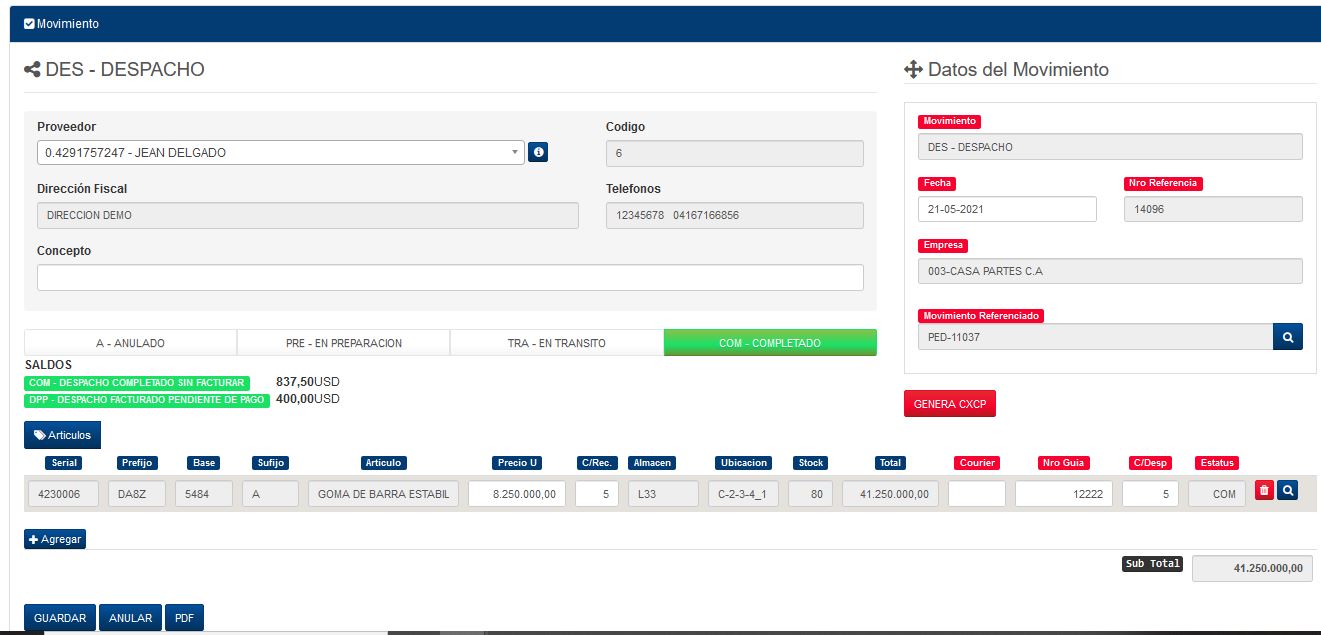Image resolution: width=1321 pixels, height=635 pixels.
Task: Click the Articulos tag button
Action: [62, 435]
